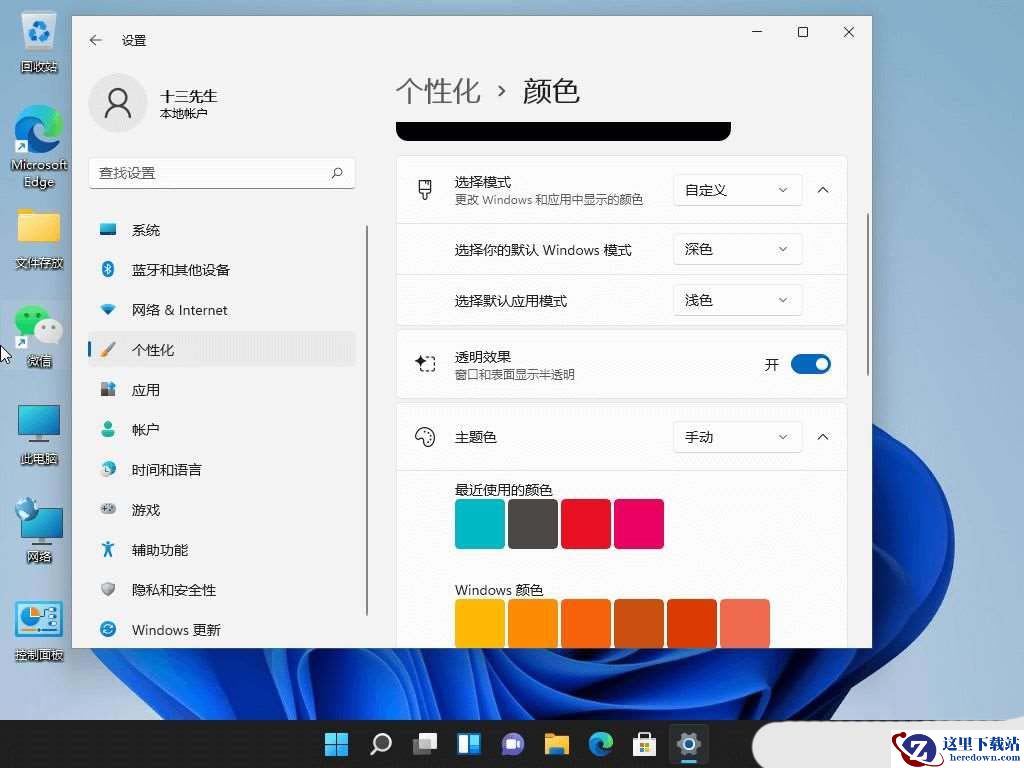Screen dimensions: 1024x768
Task: Click the sparkle icon beside 透明效果
Action: (x=425, y=364)
